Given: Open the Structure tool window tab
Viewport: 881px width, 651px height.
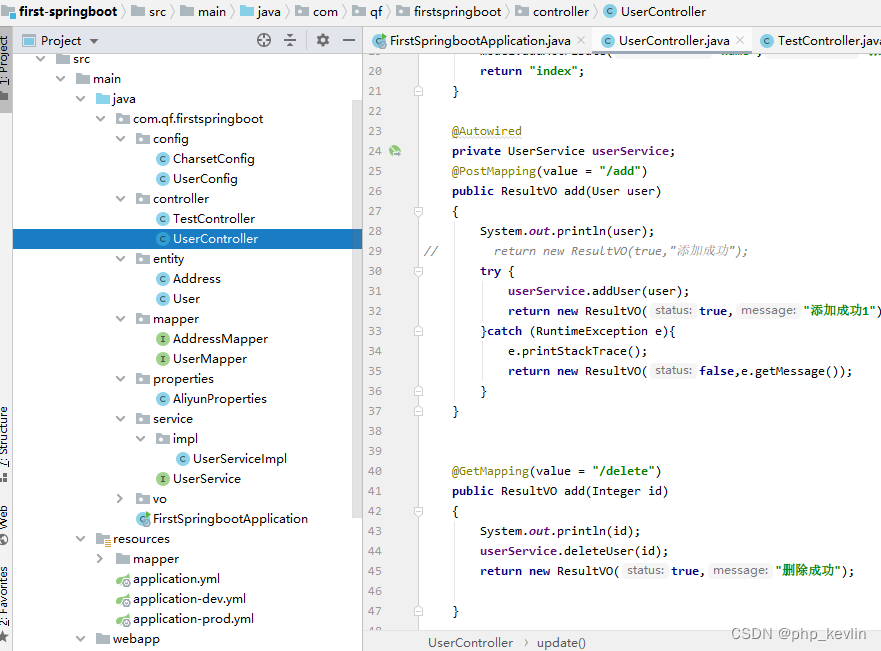Looking at the screenshot, I should click(4, 444).
